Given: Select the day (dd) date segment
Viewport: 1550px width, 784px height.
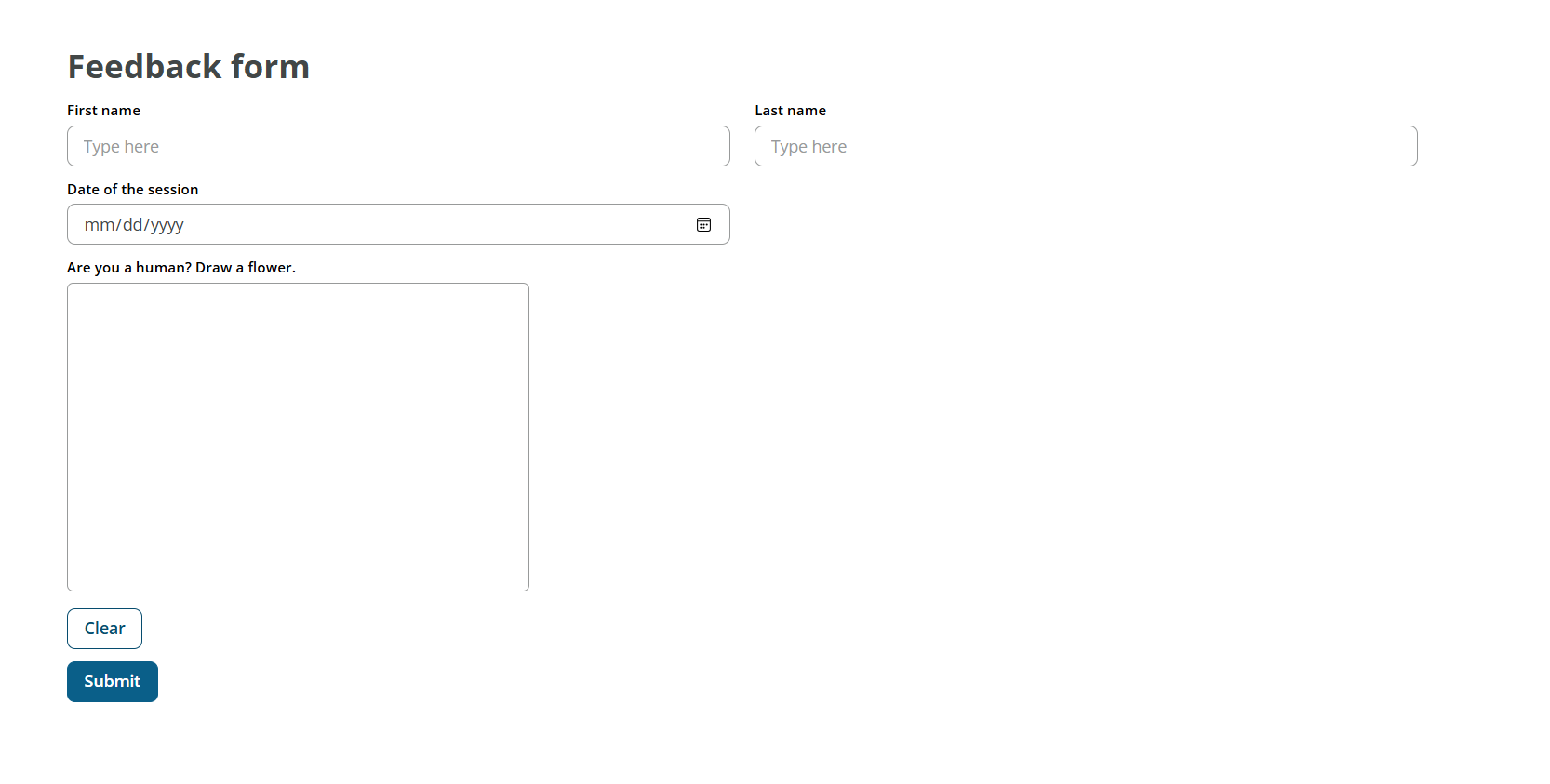Looking at the screenshot, I should tap(132, 225).
